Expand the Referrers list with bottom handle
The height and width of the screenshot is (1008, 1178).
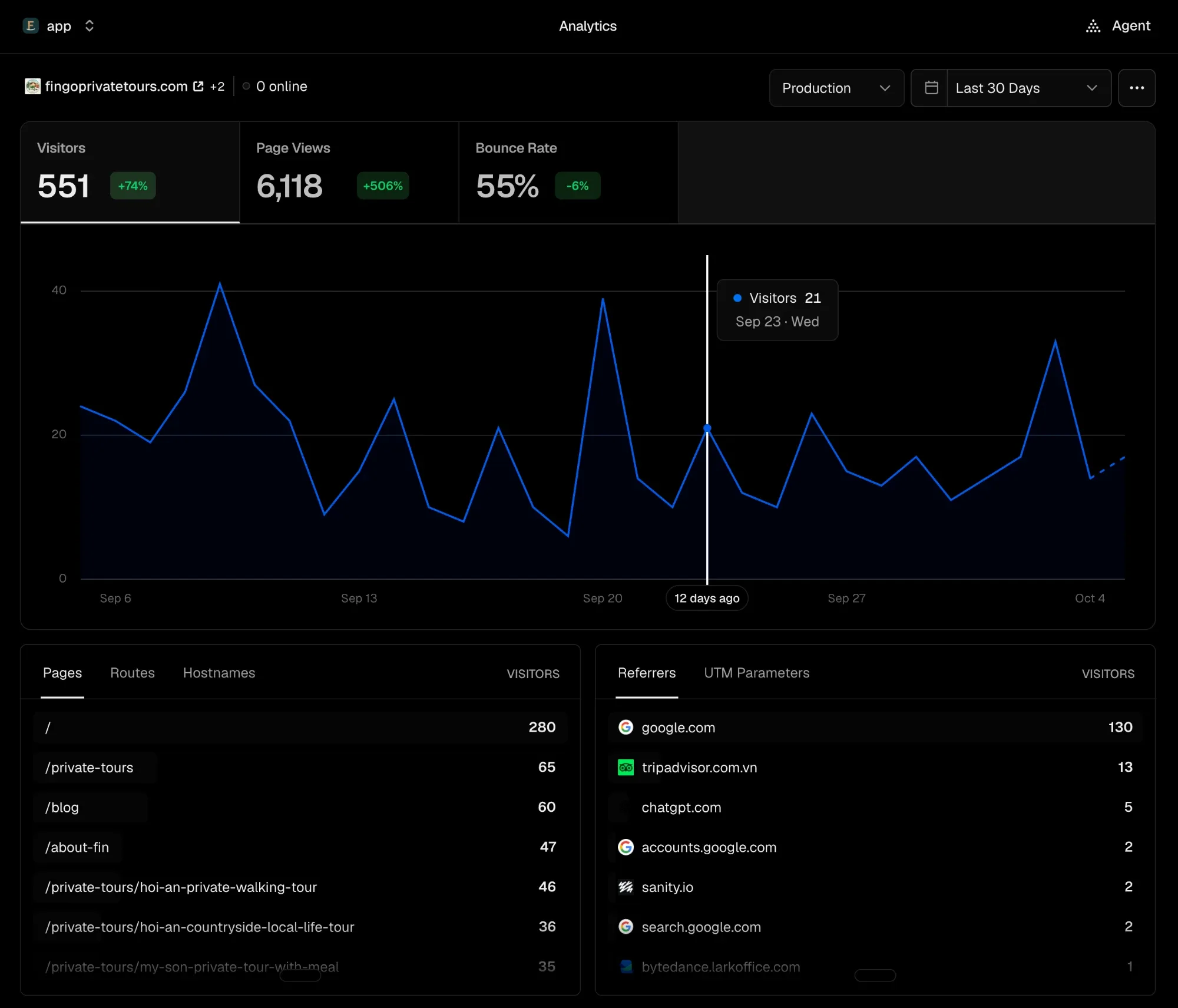click(875, 976)
